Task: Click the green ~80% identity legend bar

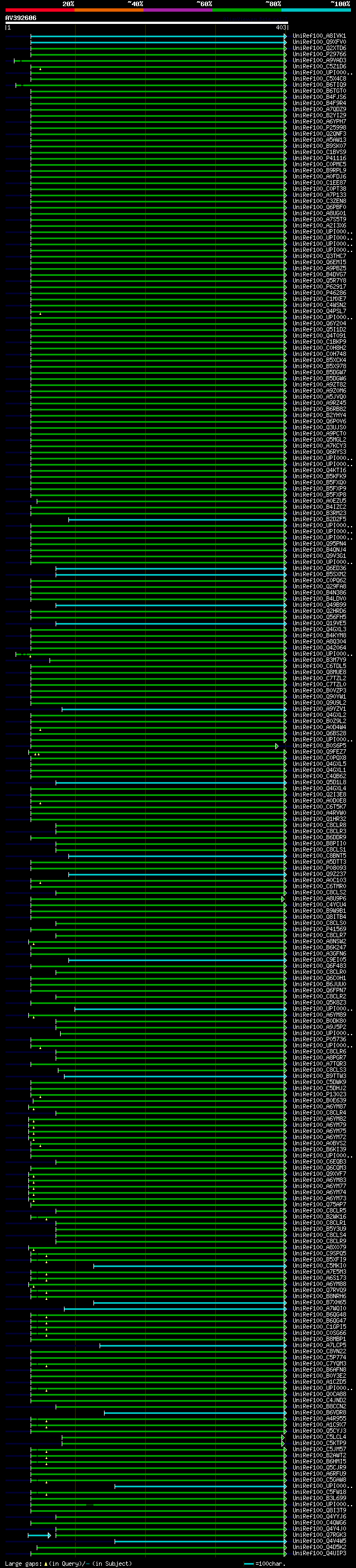Action: click(x=247, y=10)
